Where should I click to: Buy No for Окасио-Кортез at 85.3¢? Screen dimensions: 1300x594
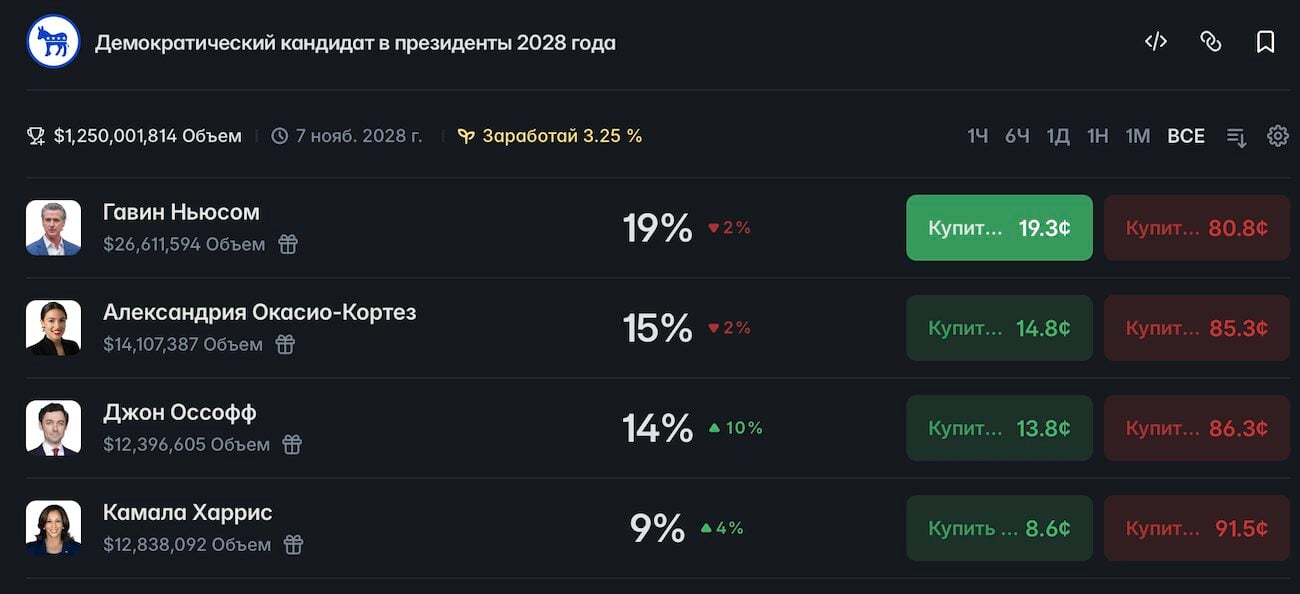(x=1197, y=328)
